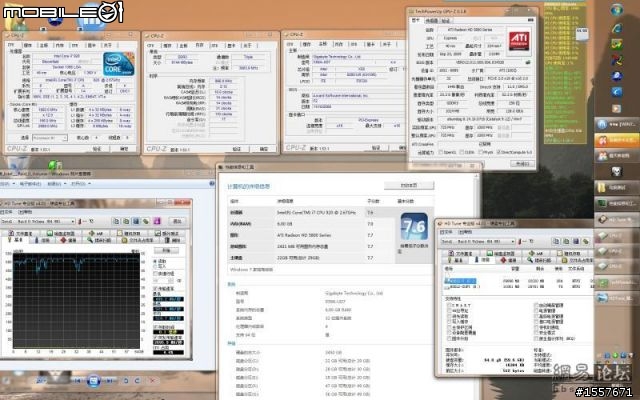Click help icon in photo viewer toolbar
Image resolution: width=640 pixels, height=400 pixels.
[212, 184]
